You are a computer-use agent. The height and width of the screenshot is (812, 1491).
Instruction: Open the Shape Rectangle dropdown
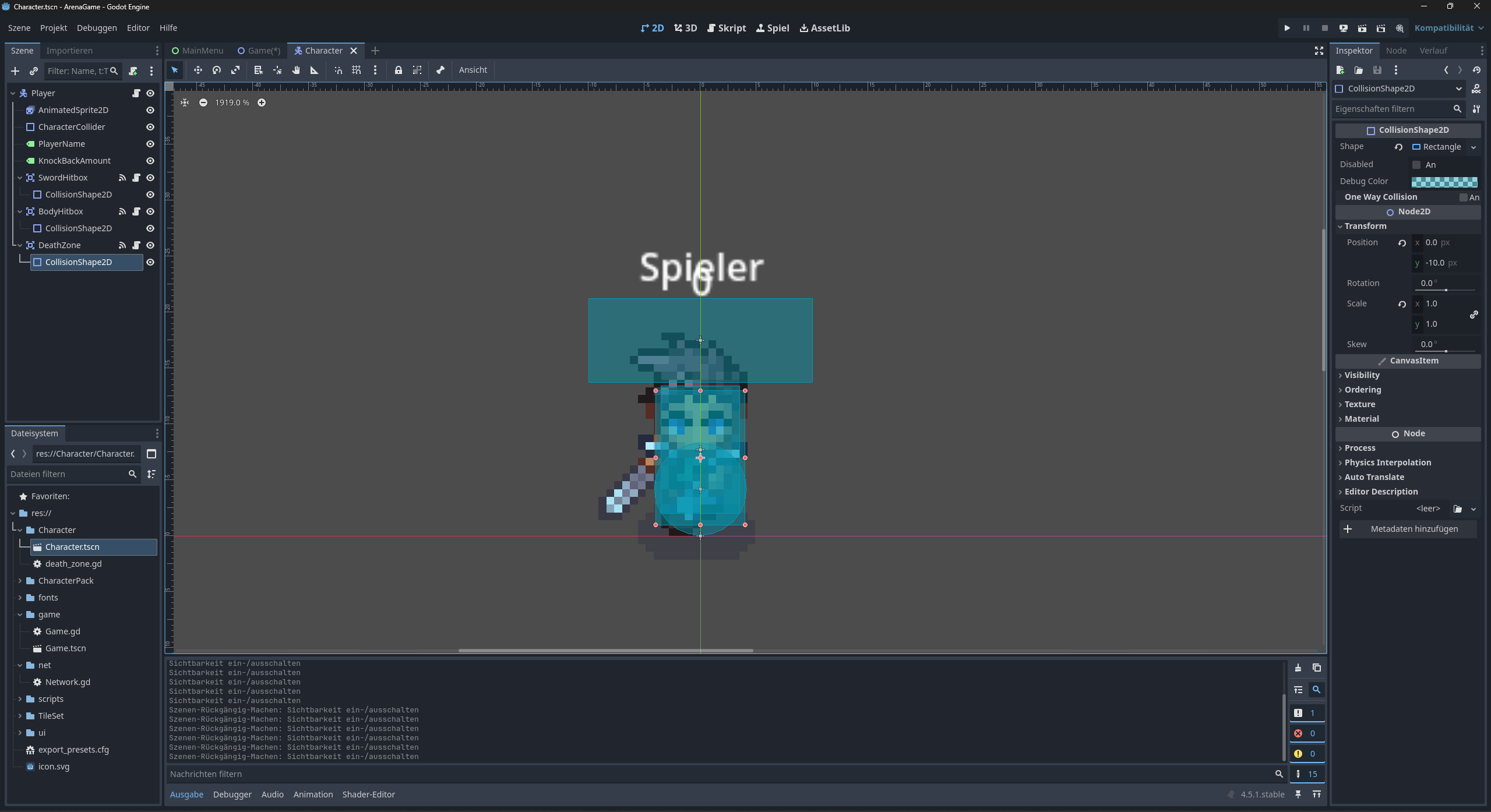pyautogui.click(x=1474, y=147)
